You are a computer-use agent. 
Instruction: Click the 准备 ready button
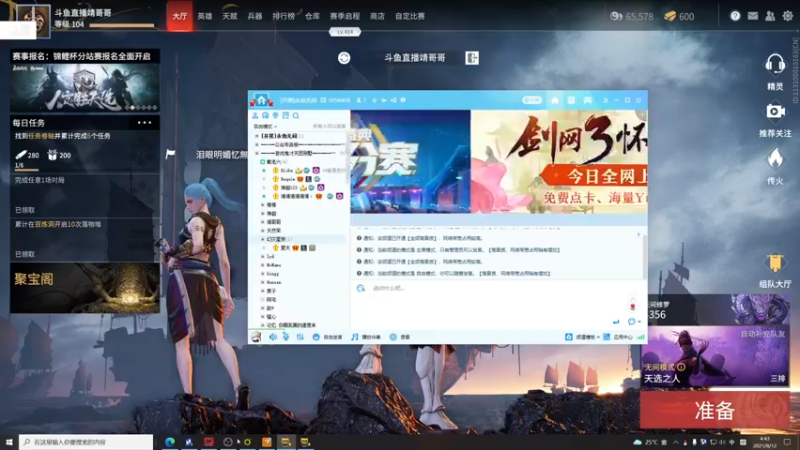[715, 410]
